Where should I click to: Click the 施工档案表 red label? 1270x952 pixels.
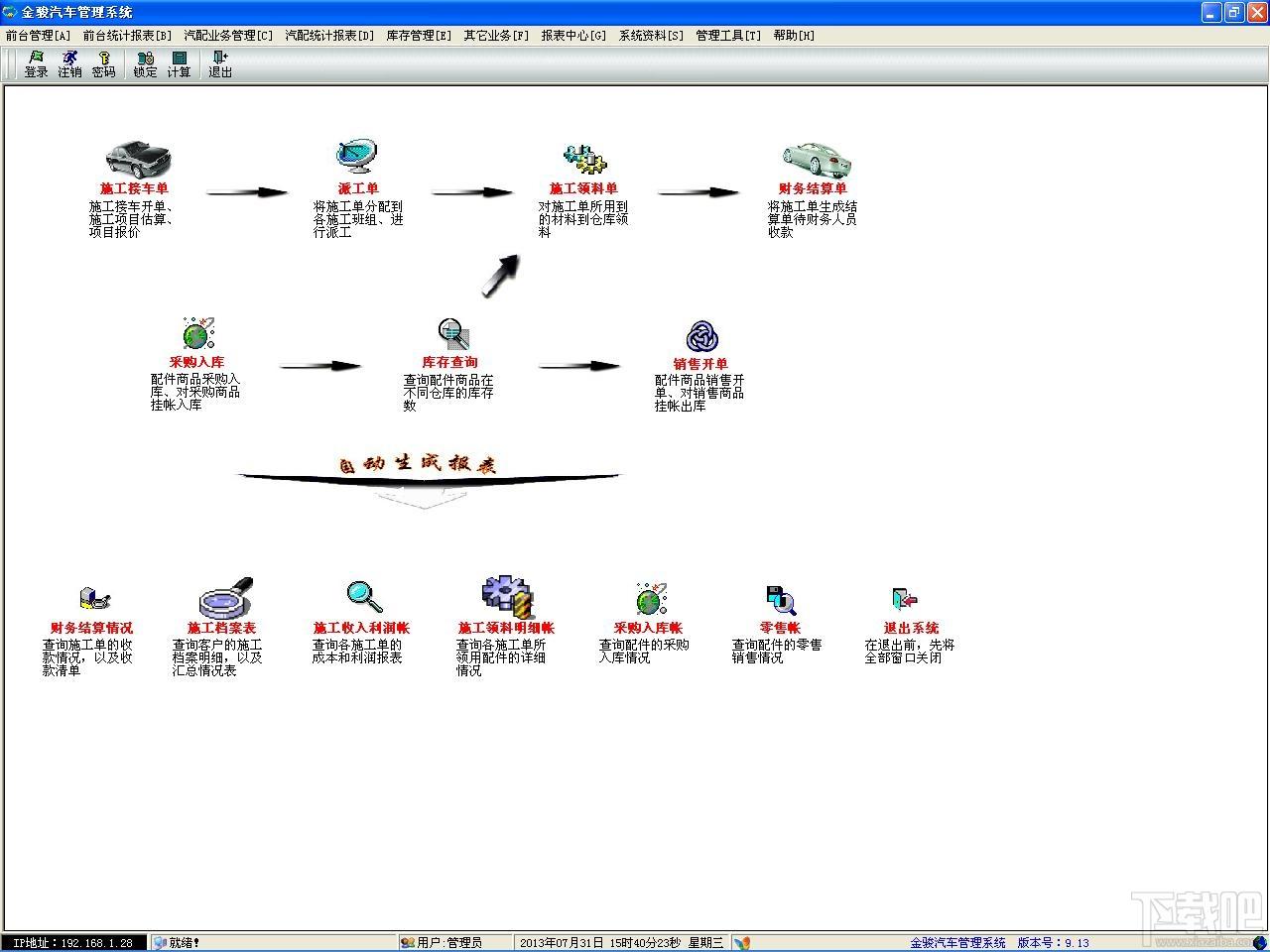click(x=221, y=628)
